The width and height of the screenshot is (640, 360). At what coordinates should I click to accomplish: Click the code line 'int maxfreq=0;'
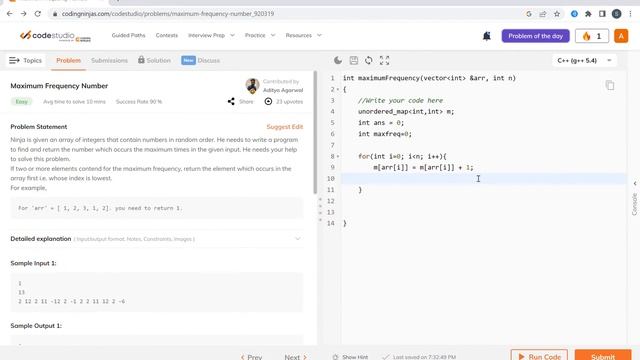point(385,134)
